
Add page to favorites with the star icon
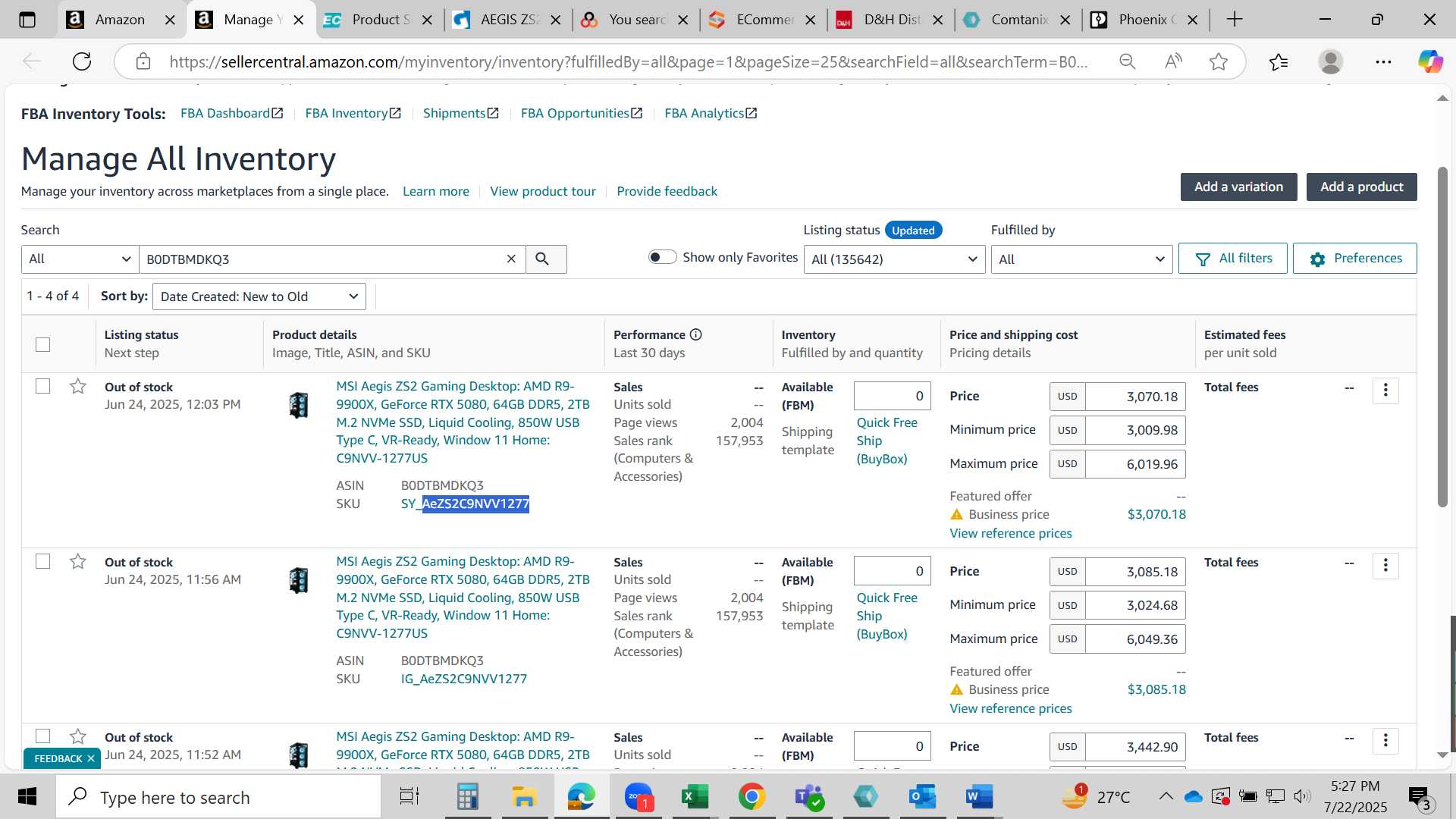(1219, 61)
